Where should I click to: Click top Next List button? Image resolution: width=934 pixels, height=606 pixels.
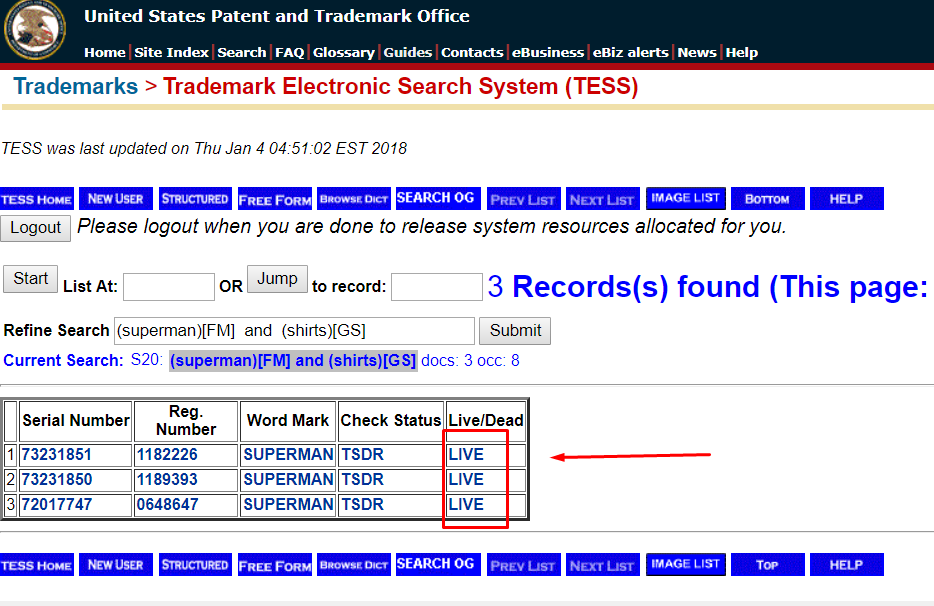point(602,198)
